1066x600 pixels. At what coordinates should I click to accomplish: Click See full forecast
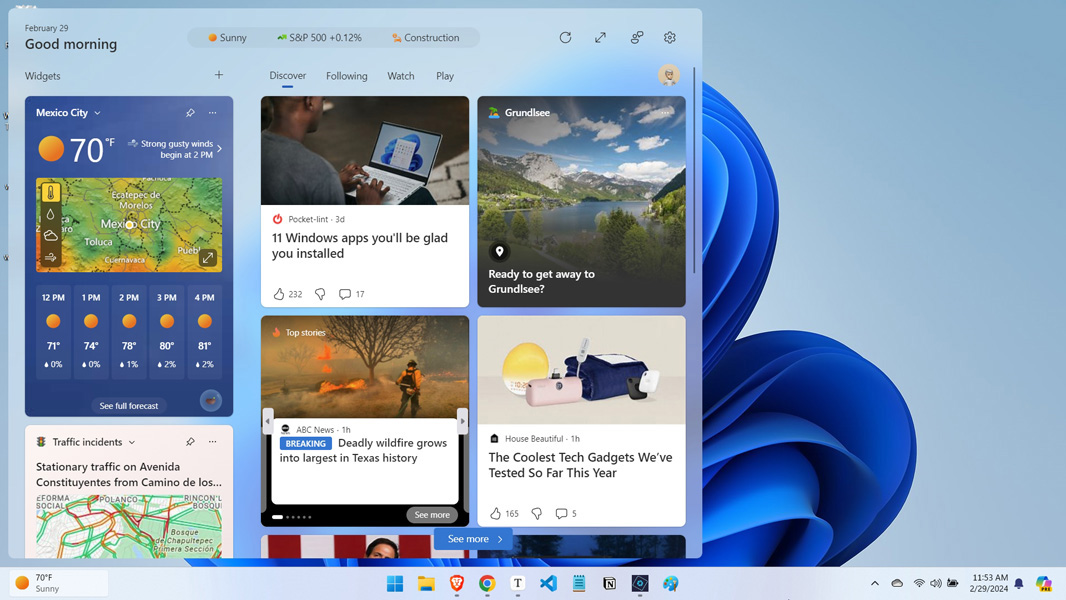pos(129,406)
